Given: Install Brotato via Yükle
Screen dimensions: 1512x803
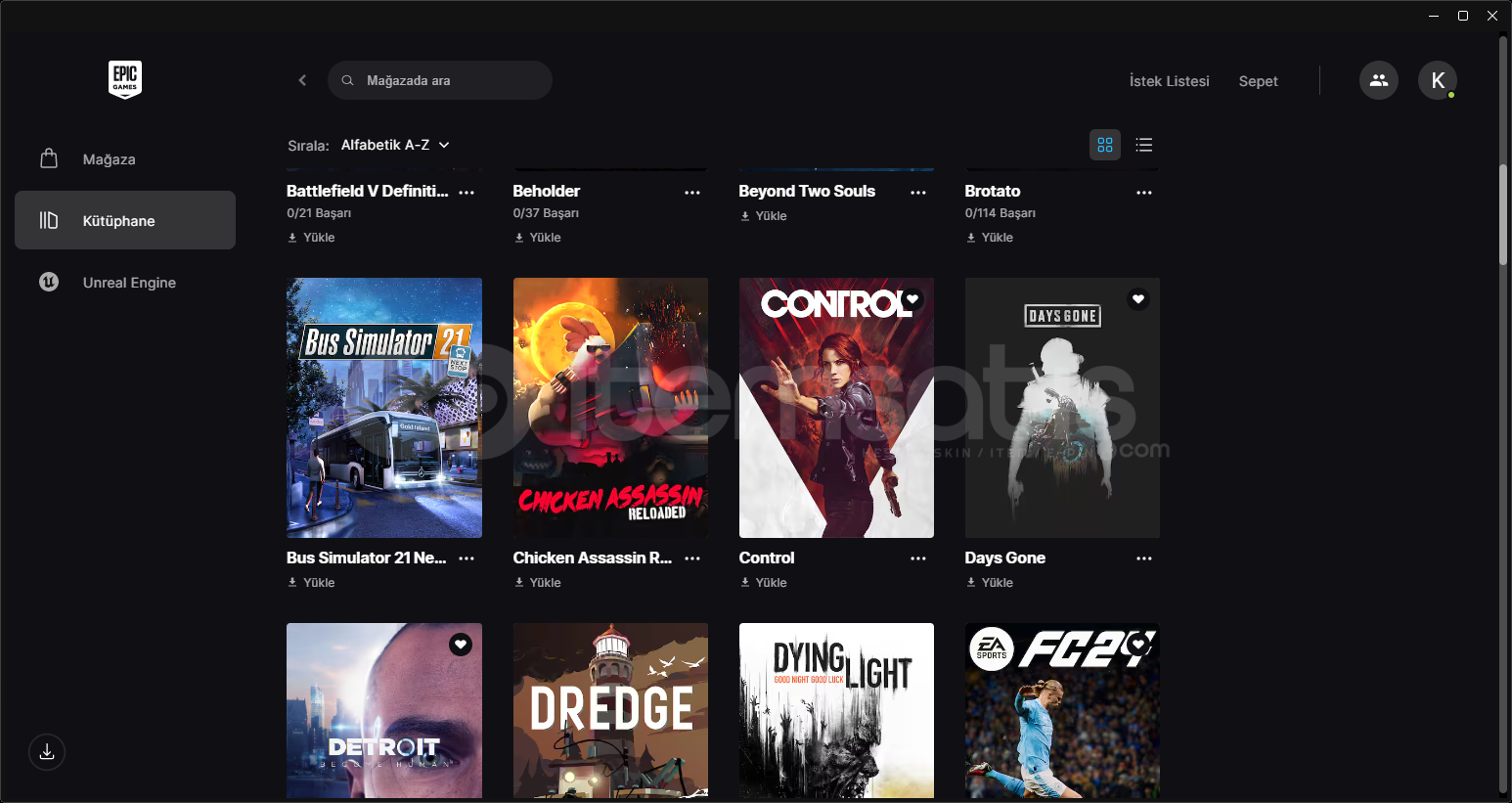Looking at the screenshot, I should pyautogui.click(x=989, y=238).
